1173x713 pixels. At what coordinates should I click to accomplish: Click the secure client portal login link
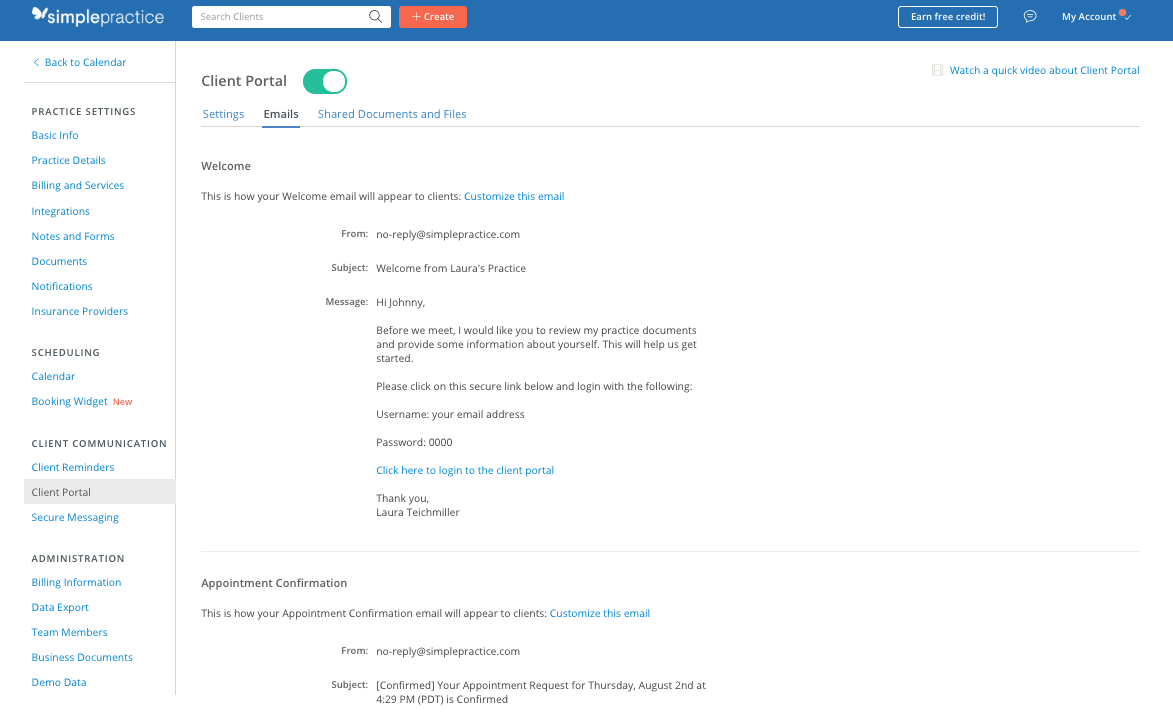point(465,470)
